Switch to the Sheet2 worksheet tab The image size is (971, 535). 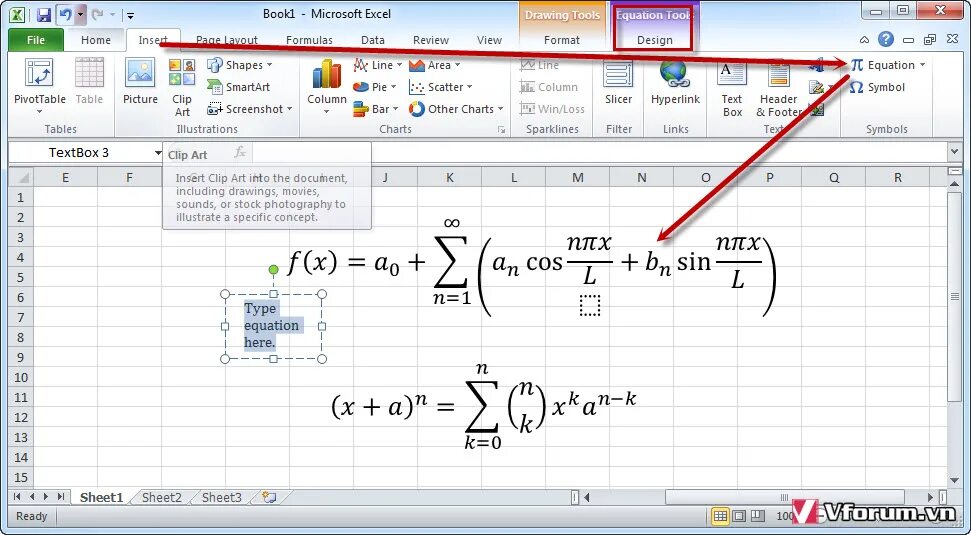[162, 497]
